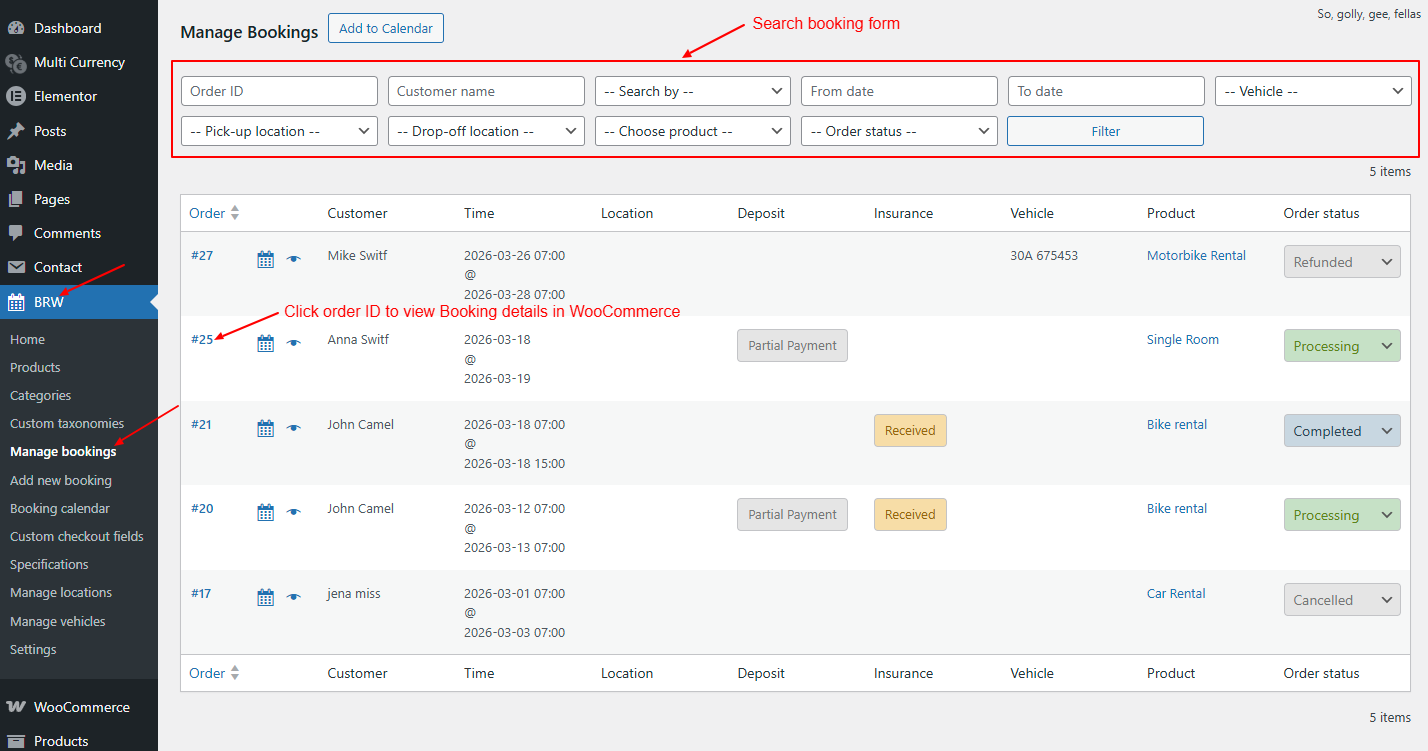Expand the Vehicle filter dropdown
Viewport: 1428px width, 751px height.
pos(1312,91)
